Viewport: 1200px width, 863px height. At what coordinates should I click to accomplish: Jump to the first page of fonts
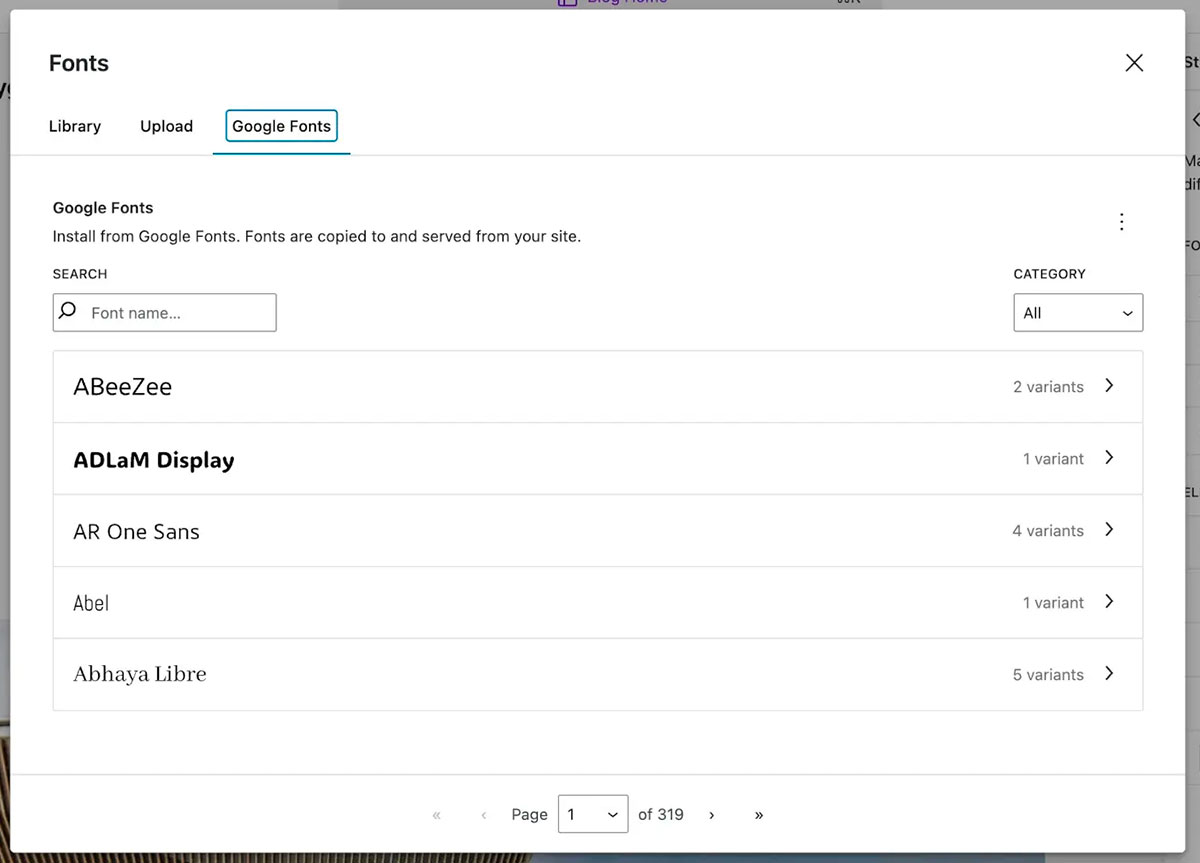point(436,815)
